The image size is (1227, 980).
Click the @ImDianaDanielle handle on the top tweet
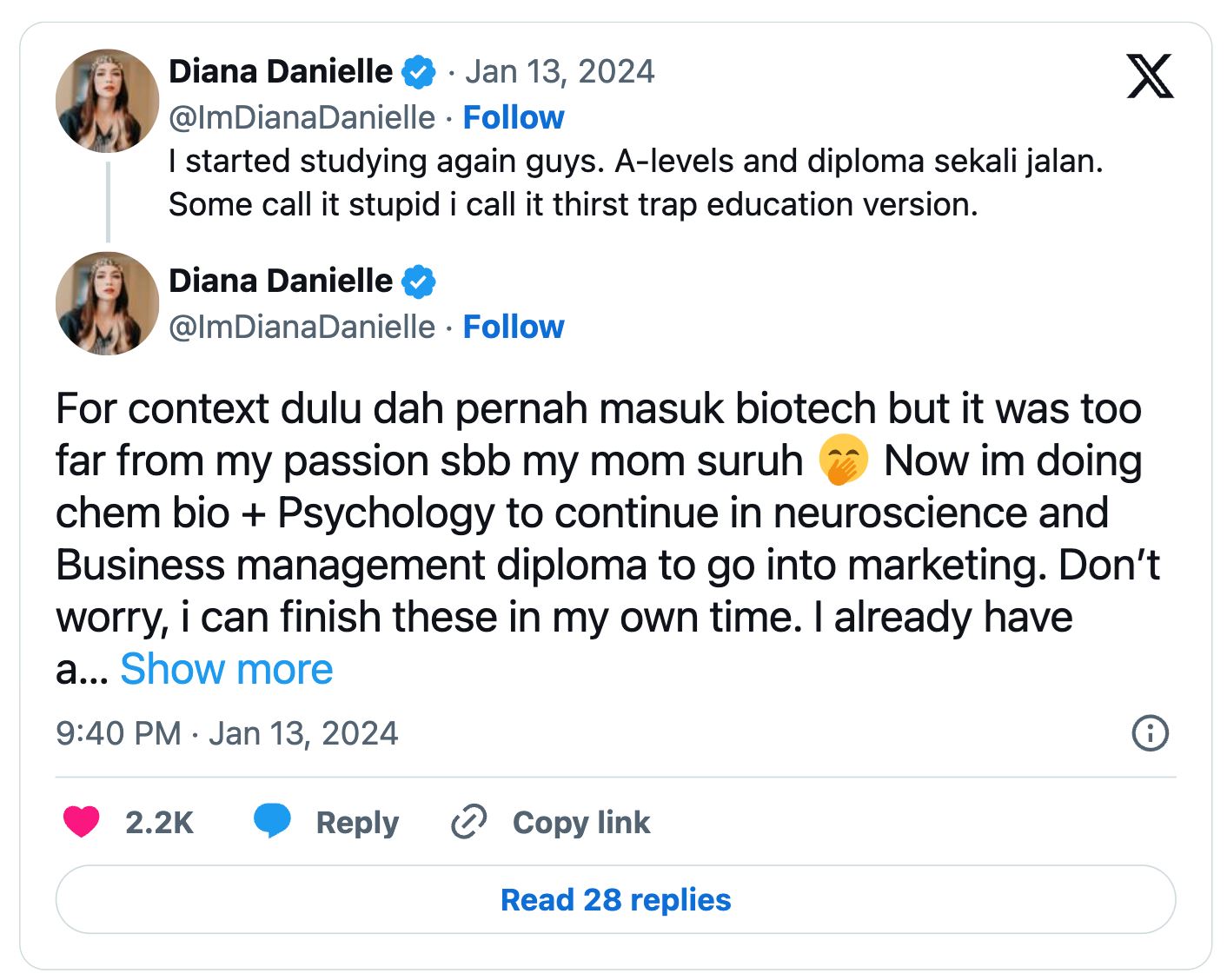tap(300, 116)
